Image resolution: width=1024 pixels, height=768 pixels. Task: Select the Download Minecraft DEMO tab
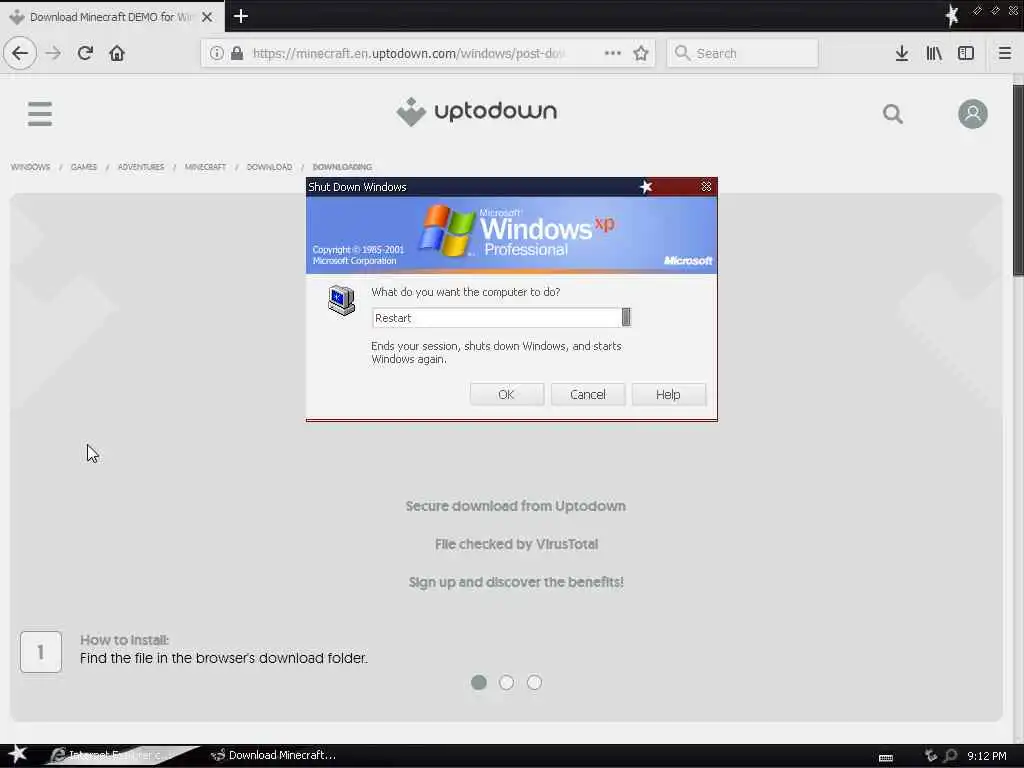tap(111, 17)
